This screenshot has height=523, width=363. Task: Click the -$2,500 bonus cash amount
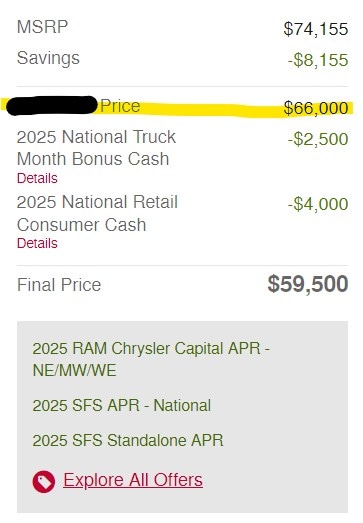(318, 139)
